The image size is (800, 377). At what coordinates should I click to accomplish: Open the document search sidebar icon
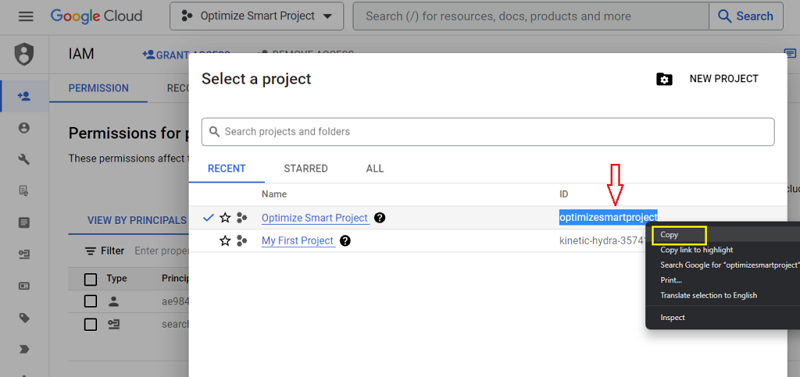point(24,191)
